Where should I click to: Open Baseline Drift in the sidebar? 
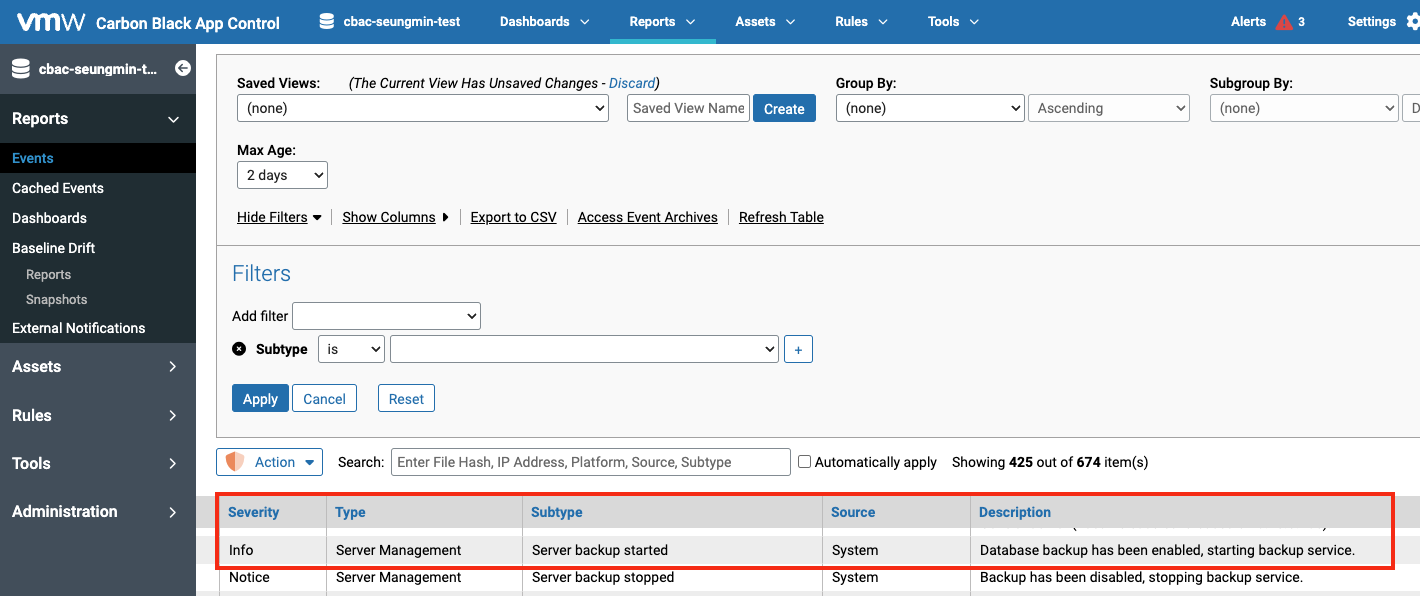54,248
